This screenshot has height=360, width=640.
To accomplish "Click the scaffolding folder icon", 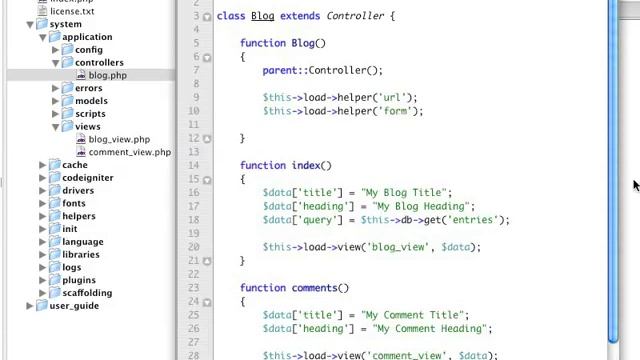I will pyautogui.click(x=55, y=293).
